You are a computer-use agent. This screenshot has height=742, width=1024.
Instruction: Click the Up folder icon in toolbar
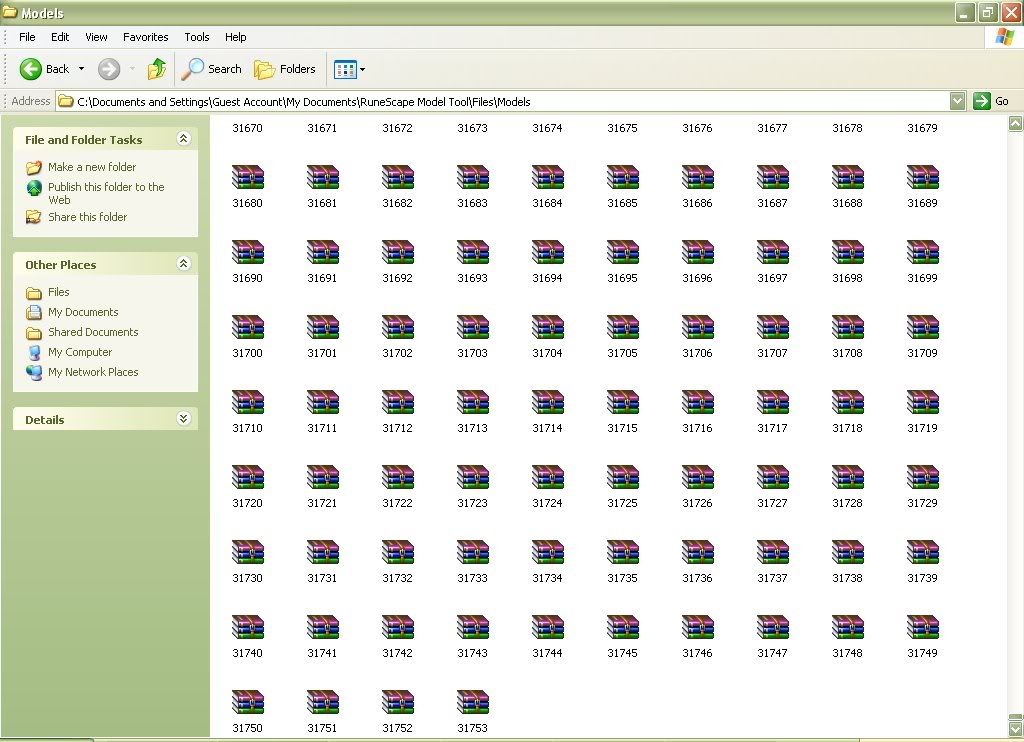point(157,69)
